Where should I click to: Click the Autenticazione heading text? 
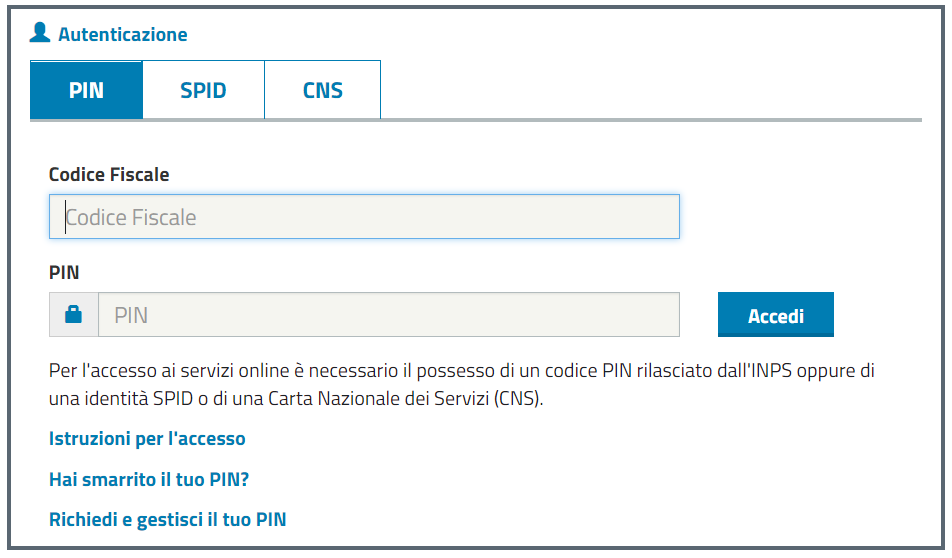123,35
